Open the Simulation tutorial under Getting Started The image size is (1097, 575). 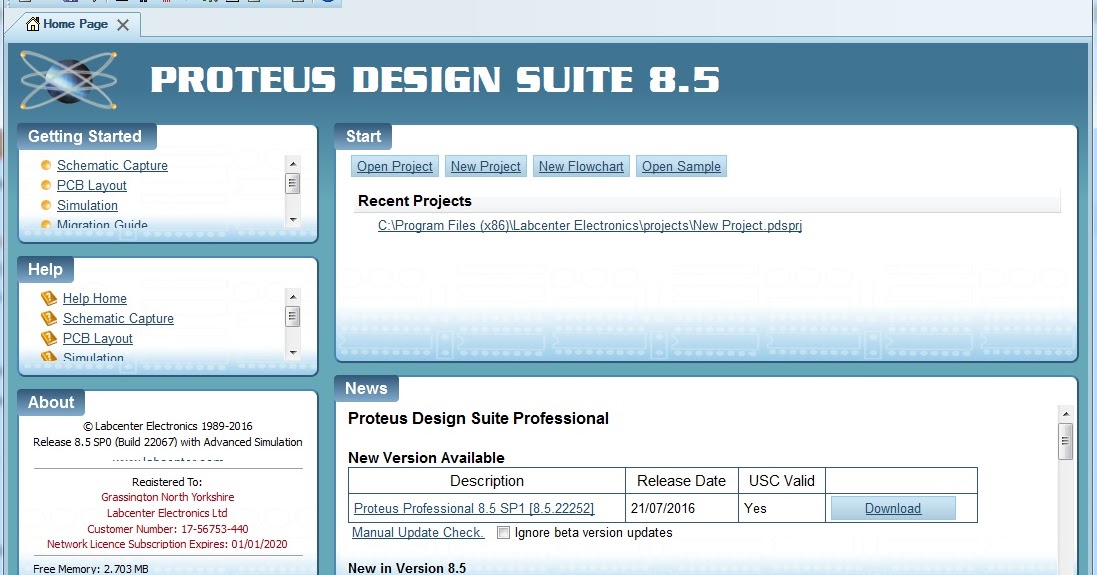[x=87, y=206]
